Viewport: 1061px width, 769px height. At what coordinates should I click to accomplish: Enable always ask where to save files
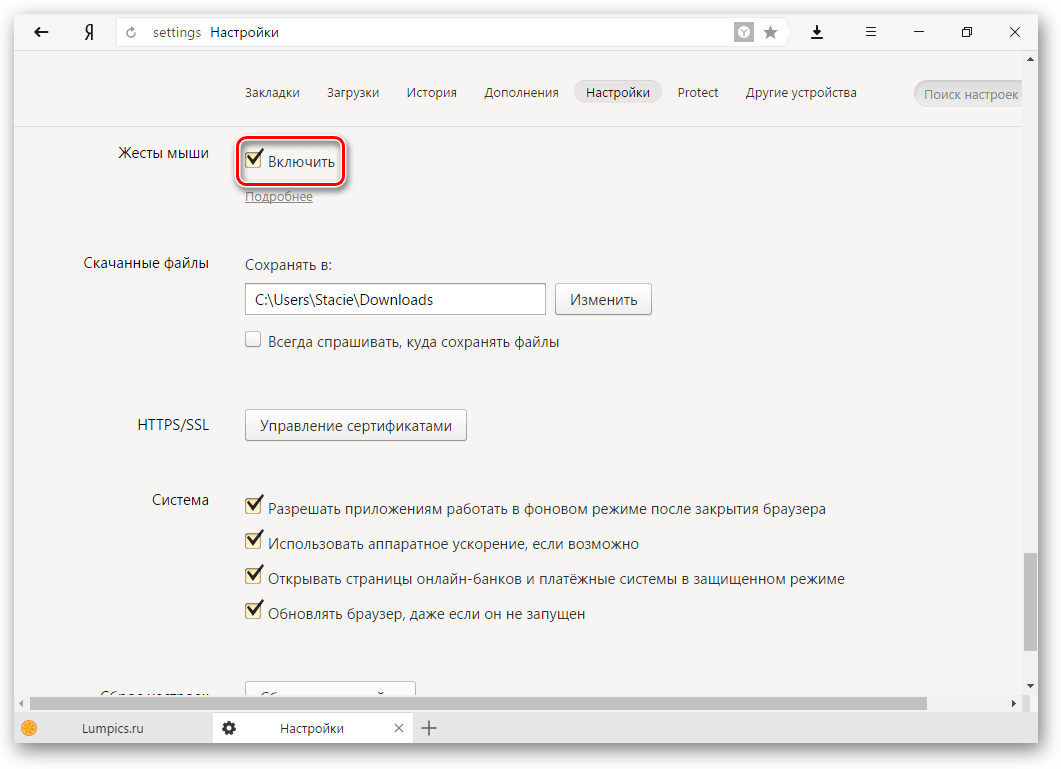pyautogui.click(x=254, y=340)
